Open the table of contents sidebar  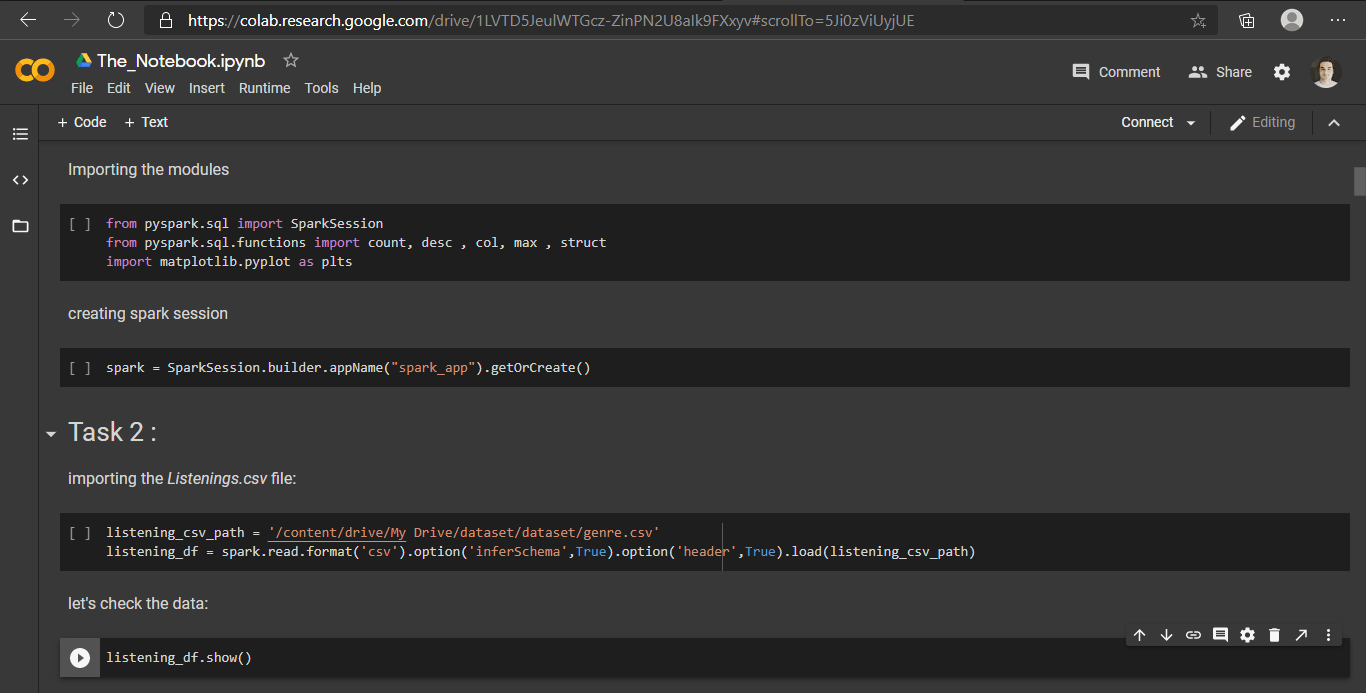click(20, 133)
